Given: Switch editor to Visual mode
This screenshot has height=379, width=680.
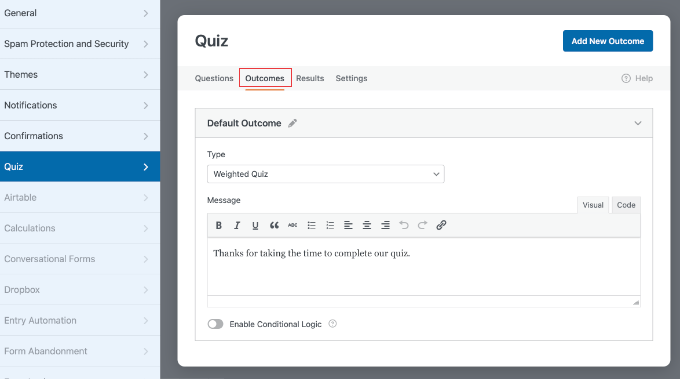Looking at the screenshot, I should pos(593,205).
